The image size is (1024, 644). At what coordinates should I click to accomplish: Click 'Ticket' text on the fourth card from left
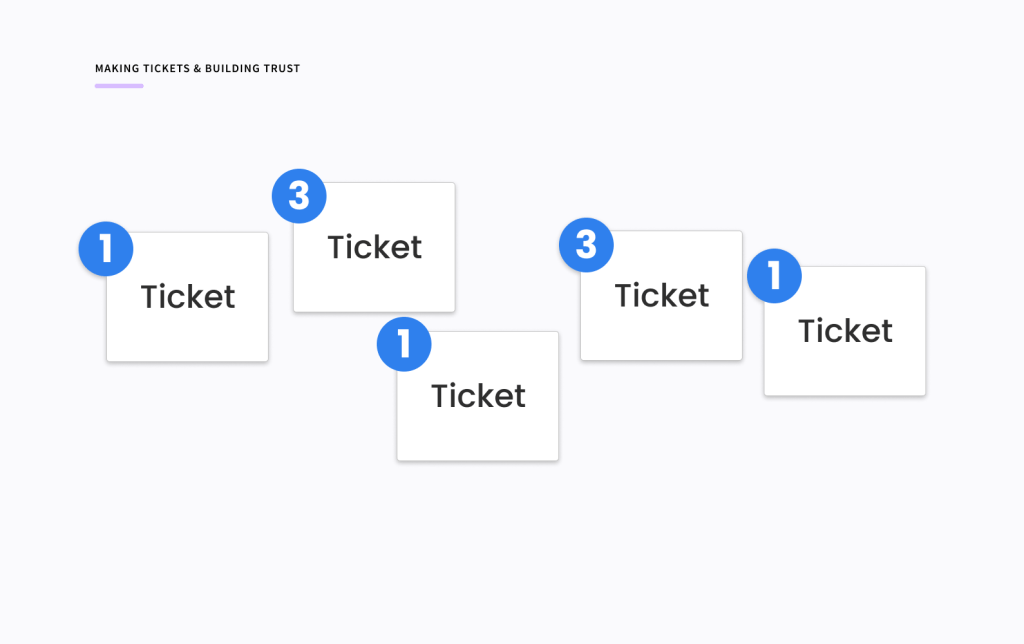pos(662,296)
